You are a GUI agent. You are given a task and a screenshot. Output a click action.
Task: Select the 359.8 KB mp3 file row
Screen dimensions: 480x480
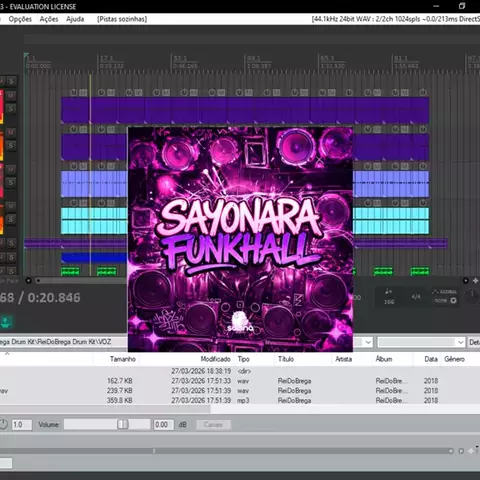[x=240, y=400]
